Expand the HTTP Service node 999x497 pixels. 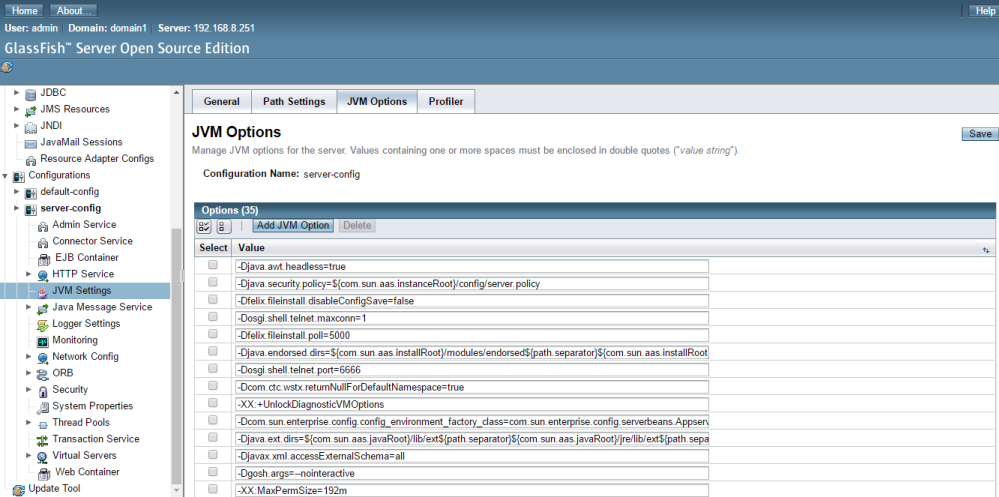(29, 274)
